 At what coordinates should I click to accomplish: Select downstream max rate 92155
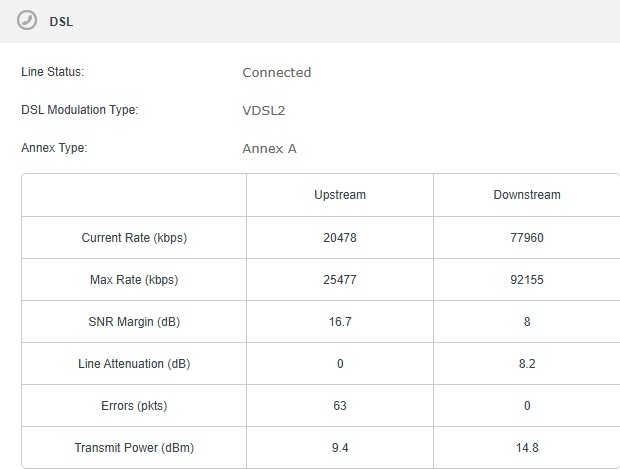click(x=527, y=280)
